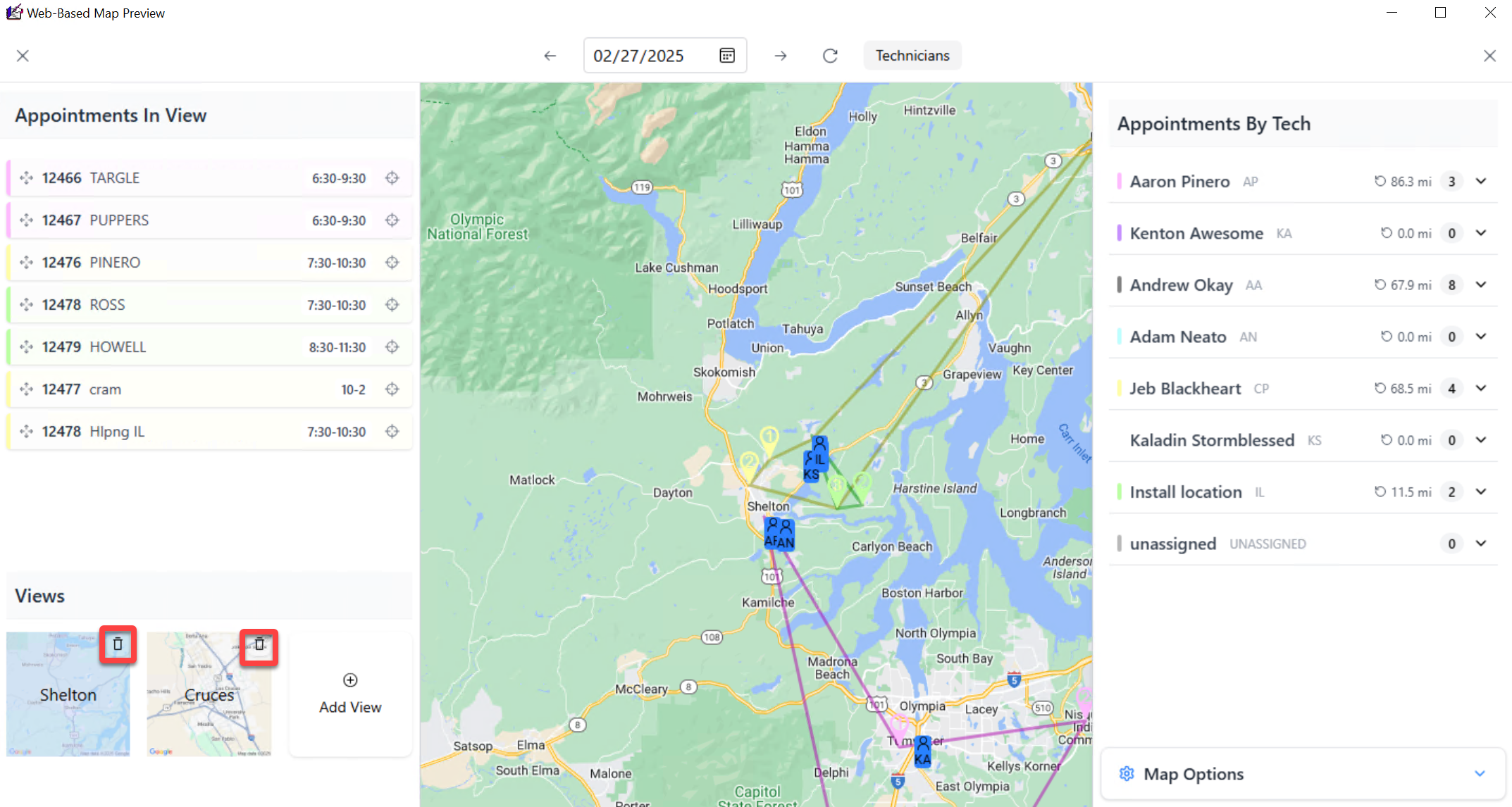The width and height of the screenshot is (1512, 807).
Task: Close the left appointments panel
Action: pos(23,56)
